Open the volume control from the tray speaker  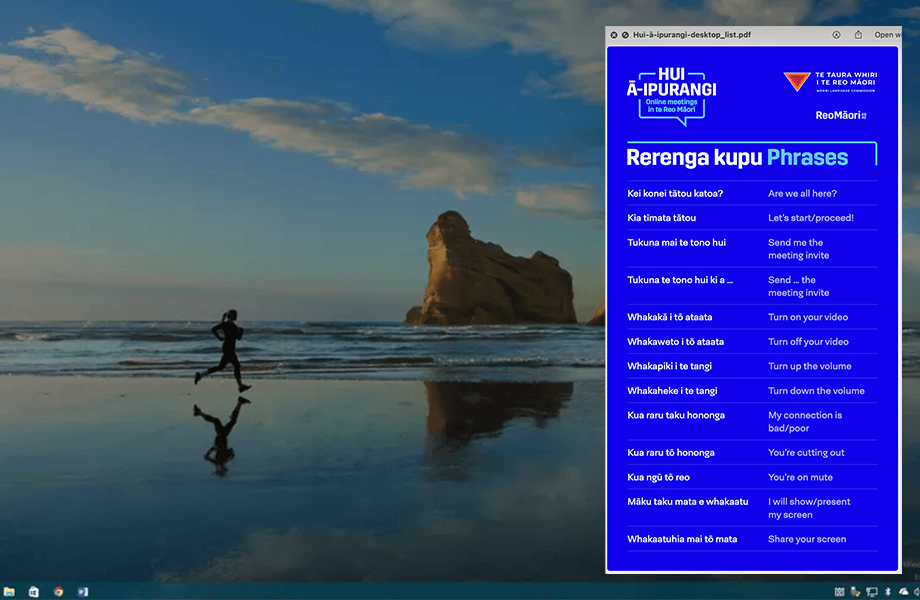[918, 592]
